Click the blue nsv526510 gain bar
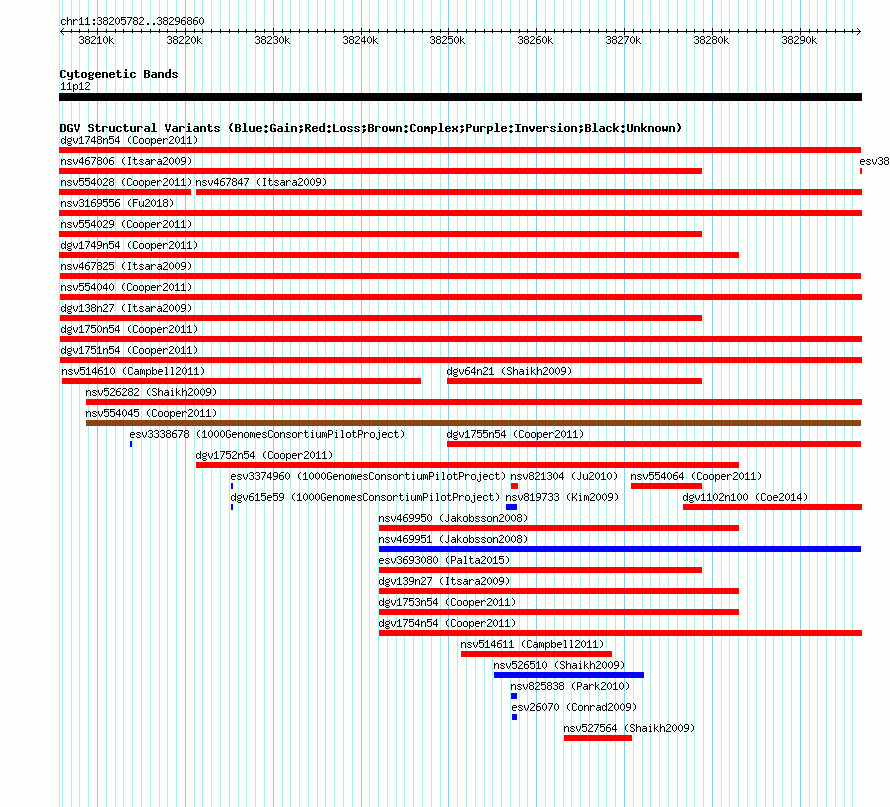The height and width of the screenshot is (807, 890). point(569,675)
